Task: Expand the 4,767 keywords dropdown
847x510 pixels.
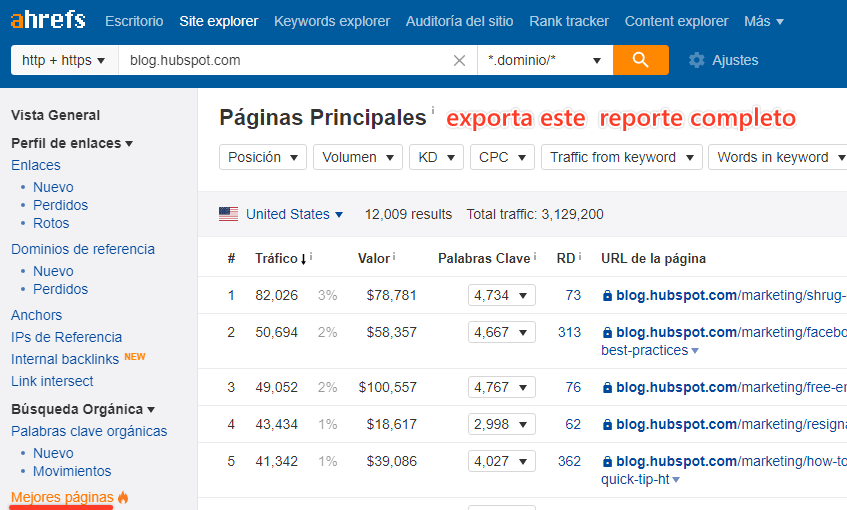Action: pos(502,387)
